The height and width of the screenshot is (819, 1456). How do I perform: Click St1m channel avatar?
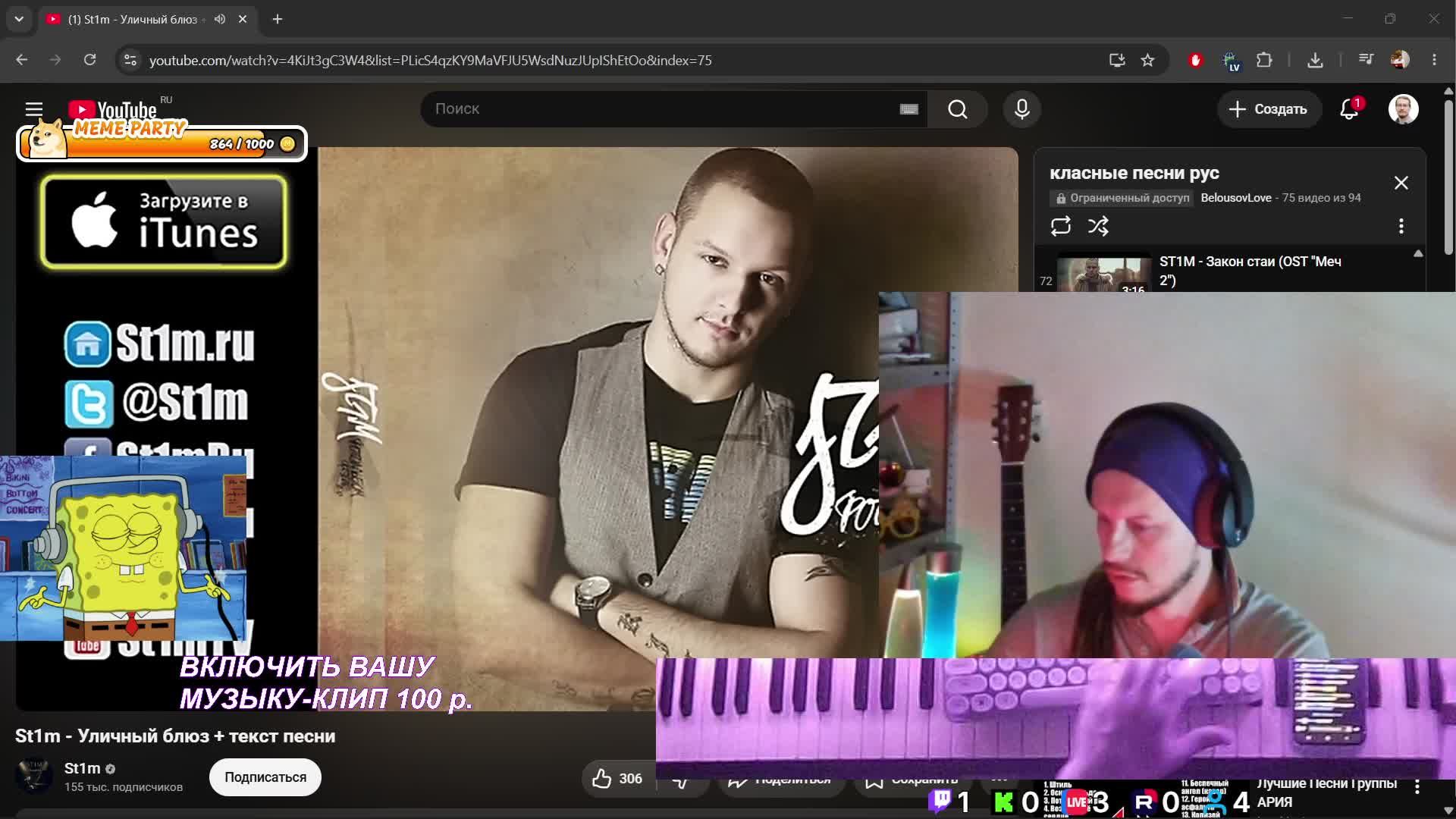[x=34, y=776]
